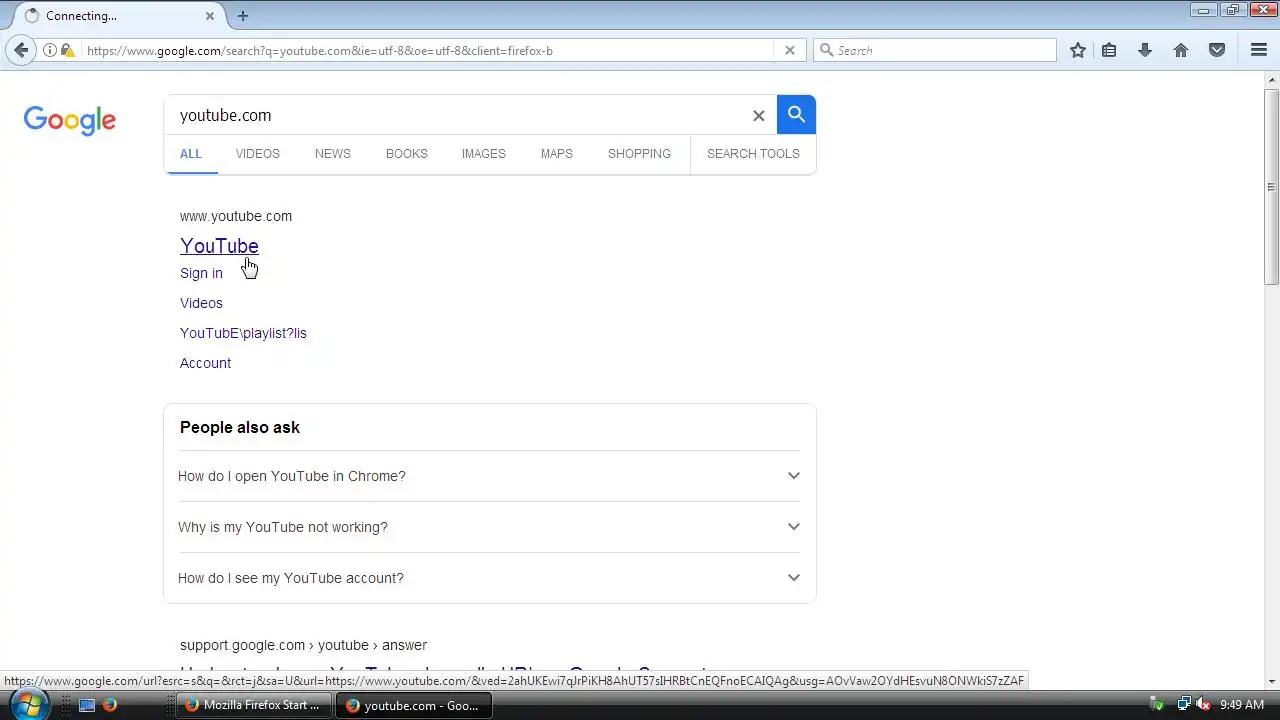Viewport: 1280px width, 720px height.
Task: Stop loading with the X in address bar
Action: coord(789,50)
